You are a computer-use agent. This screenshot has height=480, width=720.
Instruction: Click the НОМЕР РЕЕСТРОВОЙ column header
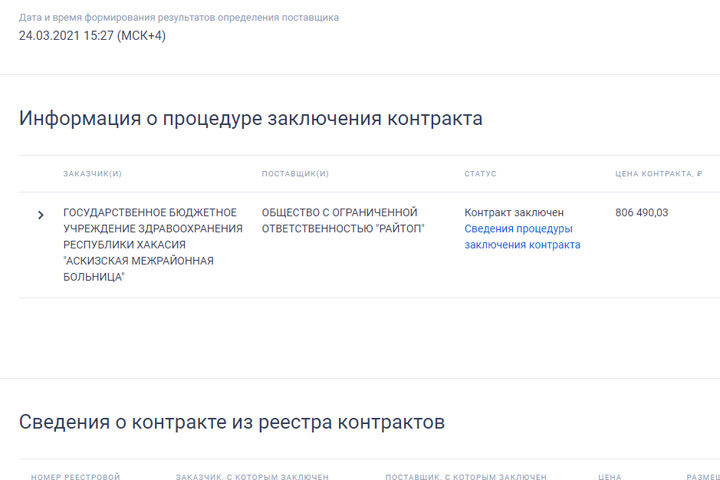[x=76, y=477]
